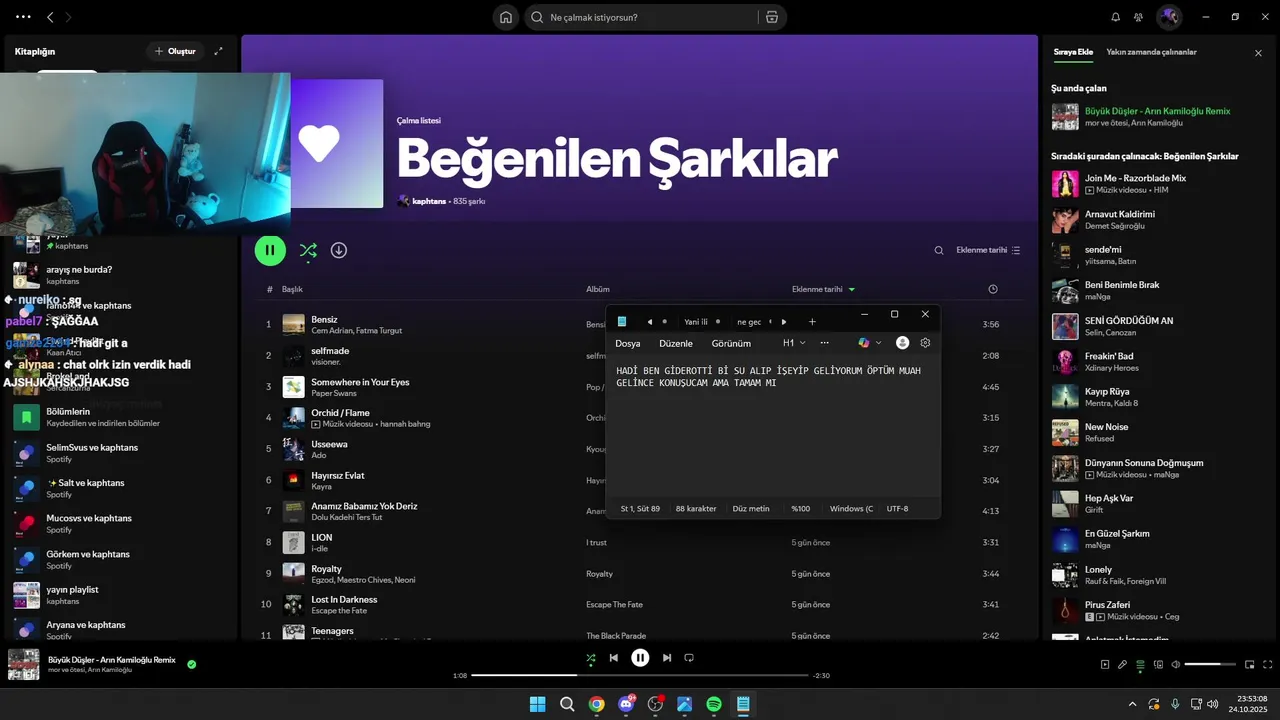Open the %100 zoom level in Notepad status bar
Image resolution: width=1280 pixels, height=720 pixels.
click(800, 508)
